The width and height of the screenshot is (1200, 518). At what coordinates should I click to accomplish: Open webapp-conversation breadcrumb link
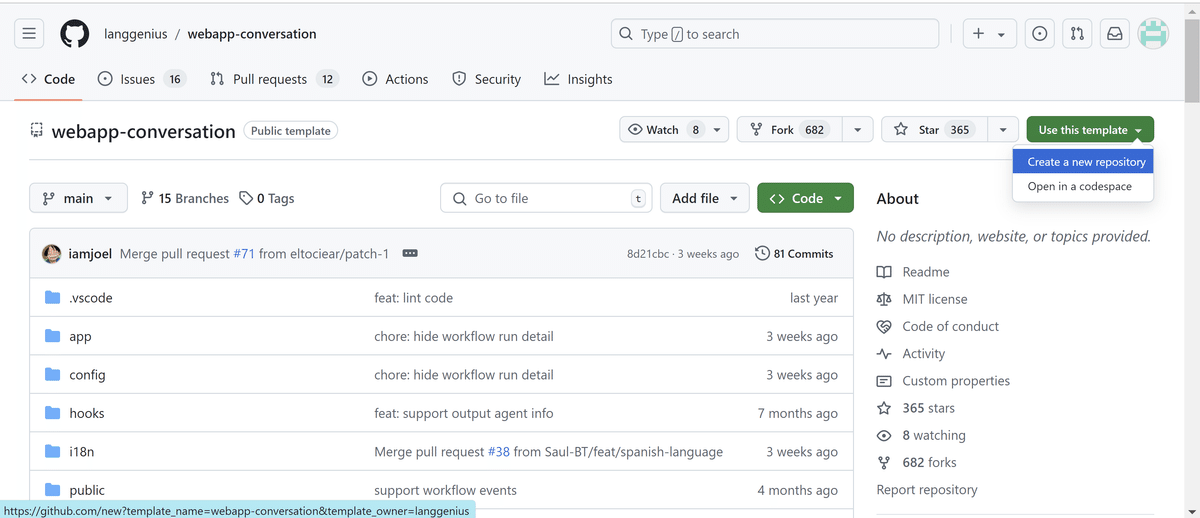point(252,34)
